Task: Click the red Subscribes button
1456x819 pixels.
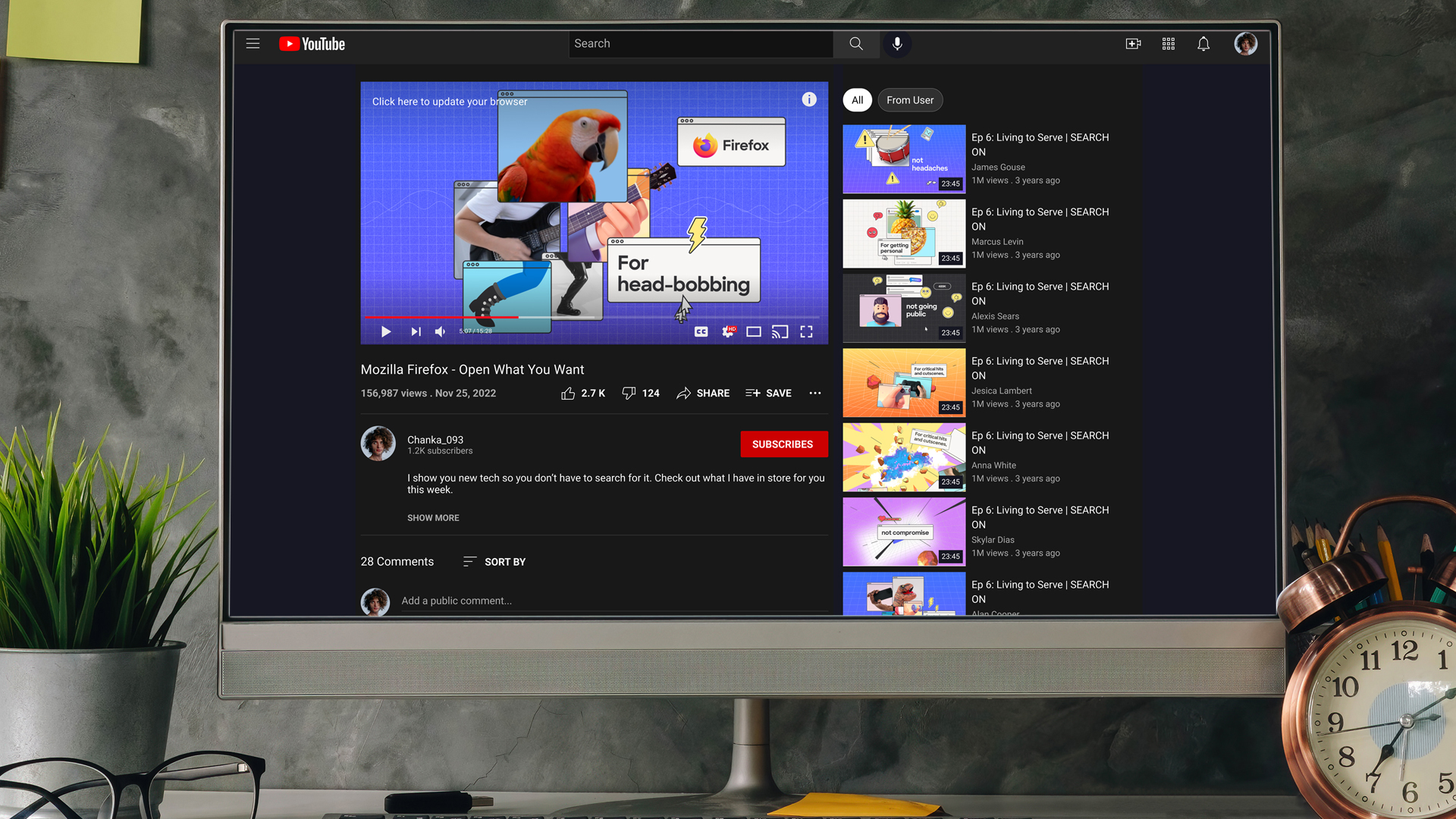Action: (783, 444)
